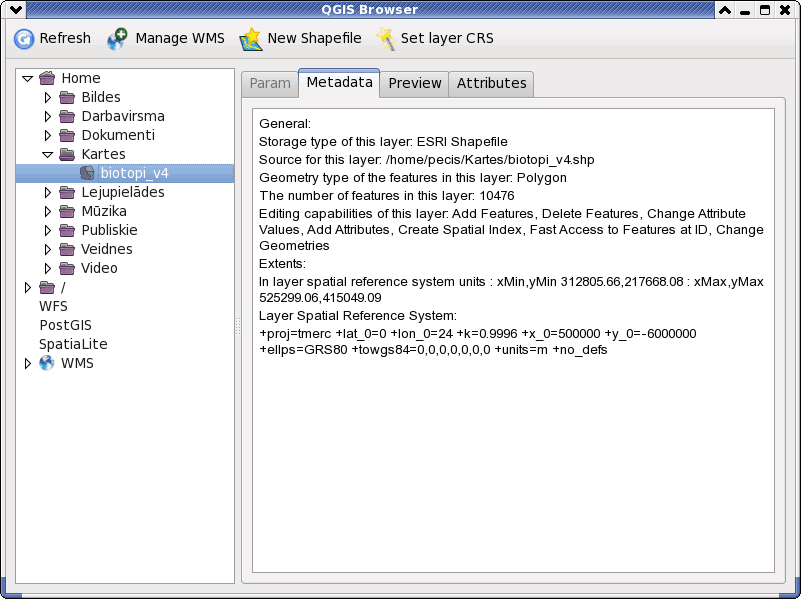Click the biotopi_v4 layer icon

point(87,173)
